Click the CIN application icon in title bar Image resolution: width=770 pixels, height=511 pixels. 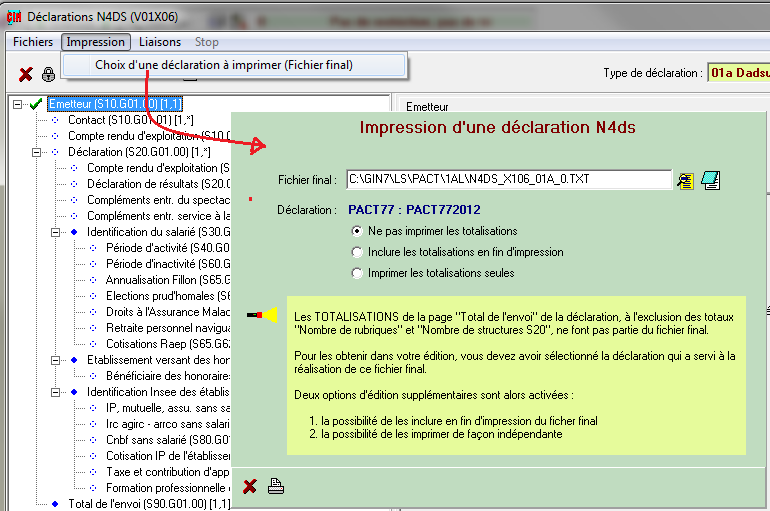pos(14,17)
